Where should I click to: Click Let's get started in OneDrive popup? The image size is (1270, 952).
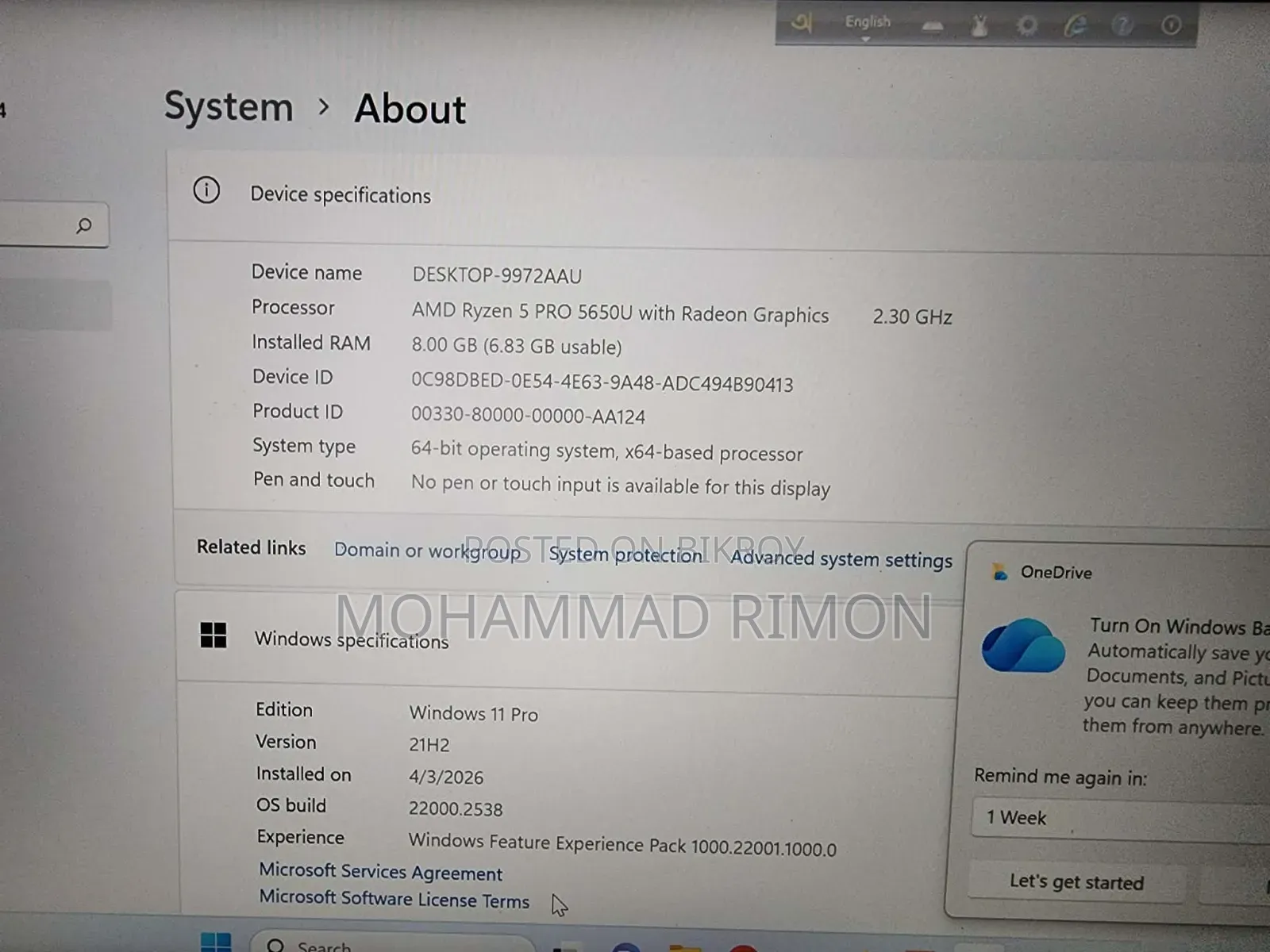(x=1076, y=882)
